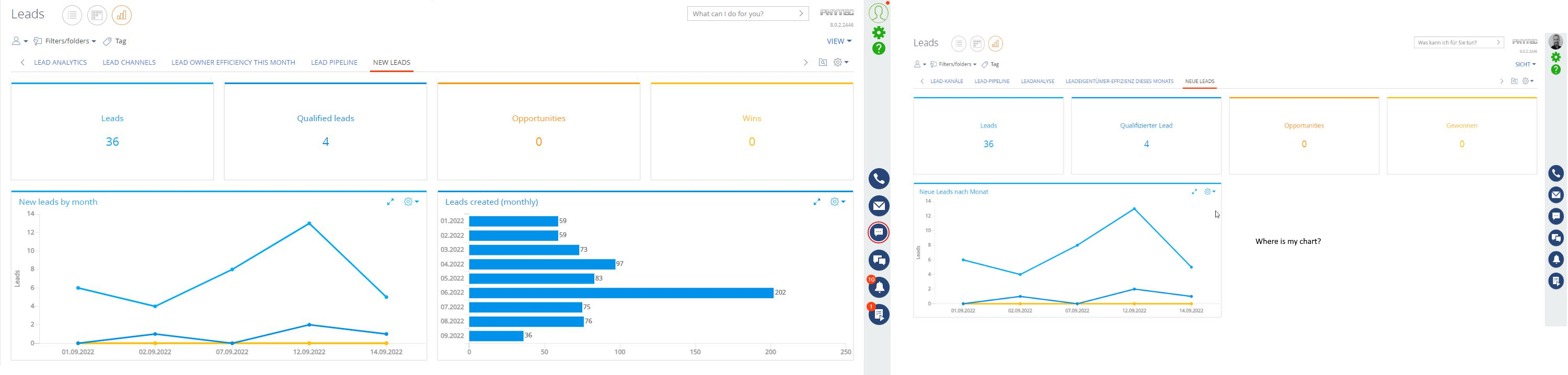
Task: Open green settings gear in middle sidebar
Action: click(879, 32)
